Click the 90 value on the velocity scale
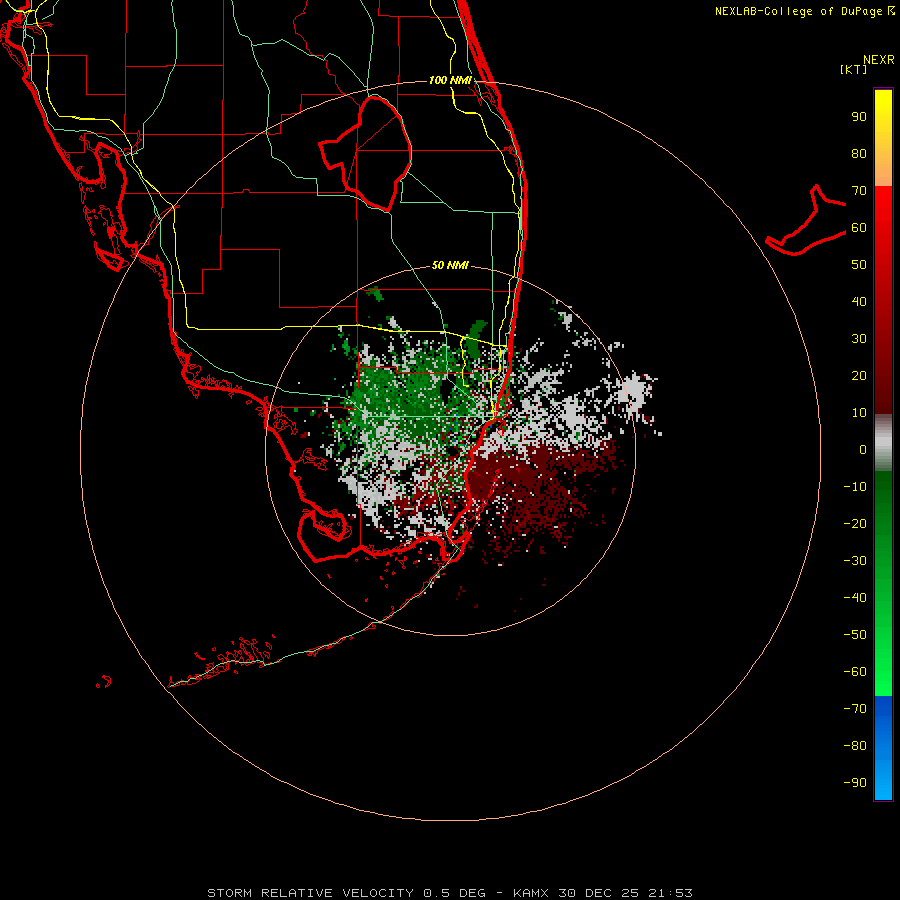900x900 pixels. [859, 117]
